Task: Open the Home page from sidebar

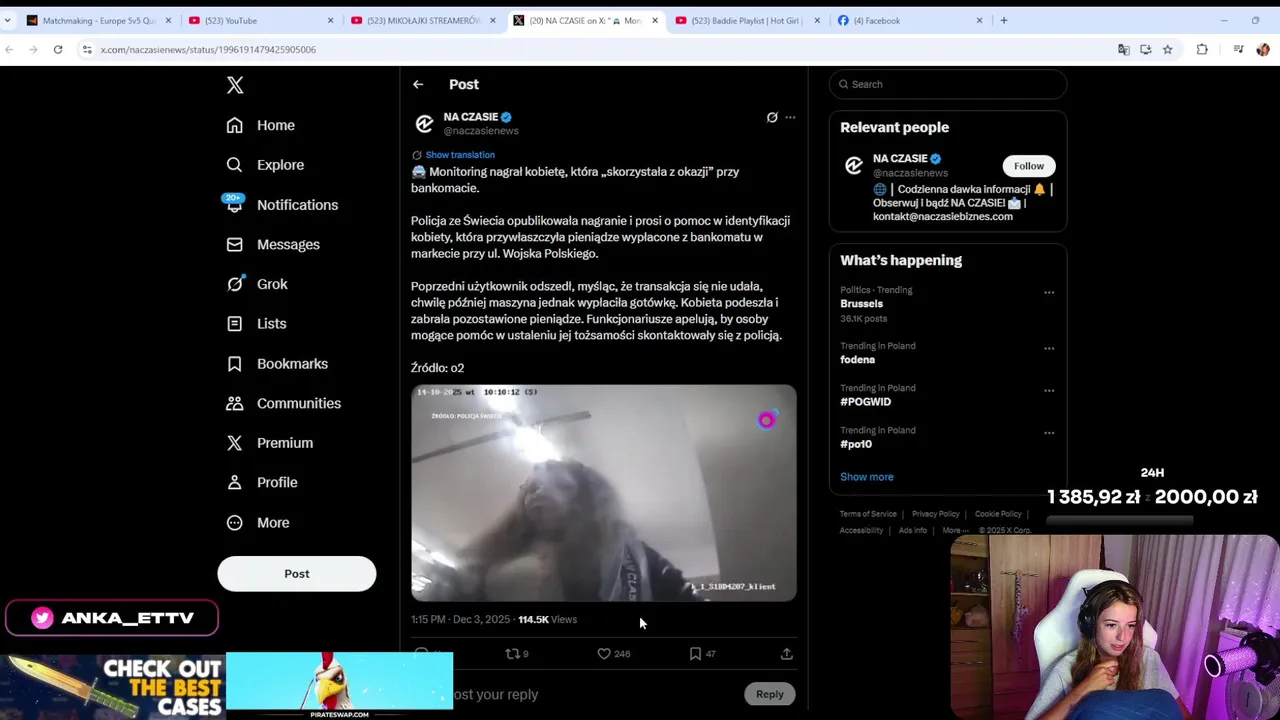Action: click(260, 125)
